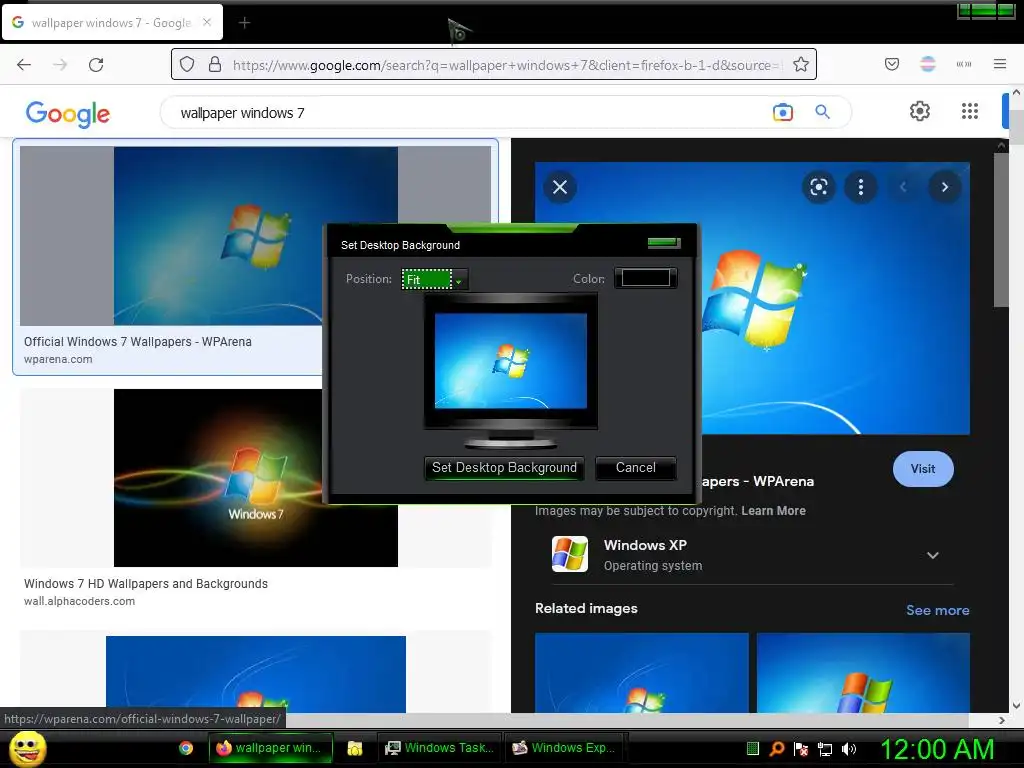This screenshot has width=1024, height=768.
Task: Open a new browser tab with plus
Action: [244, 23]
